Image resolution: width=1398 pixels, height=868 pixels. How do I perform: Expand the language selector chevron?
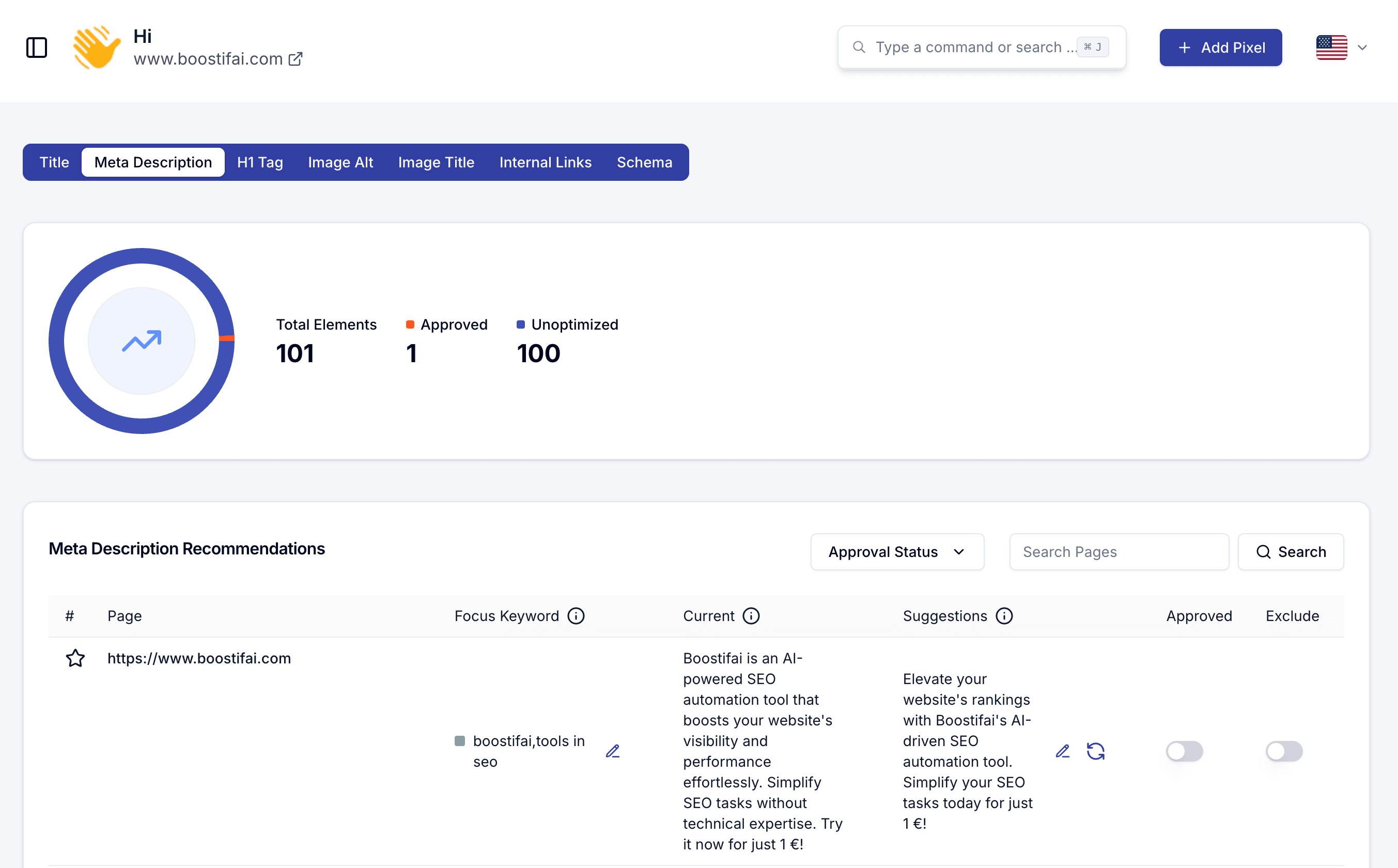(1362, 48)
